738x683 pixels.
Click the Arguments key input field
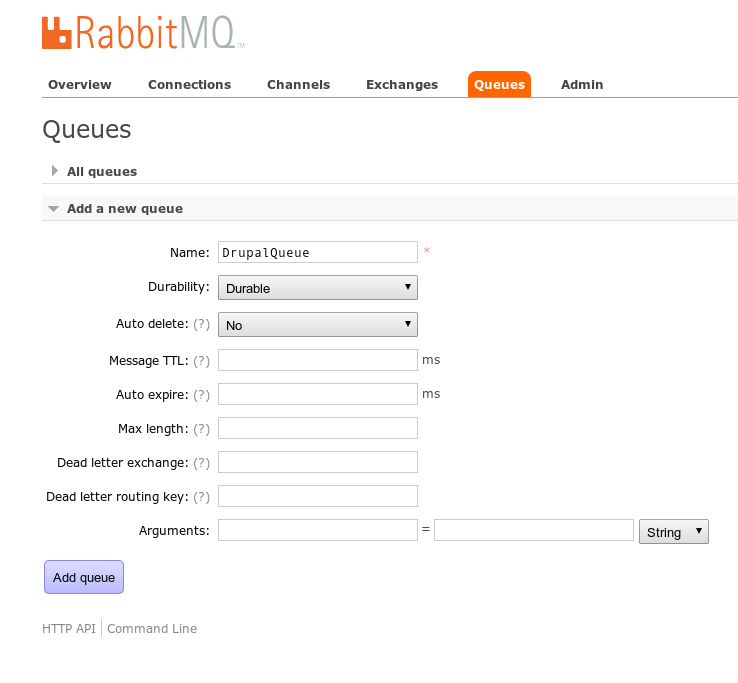point(318,530)
